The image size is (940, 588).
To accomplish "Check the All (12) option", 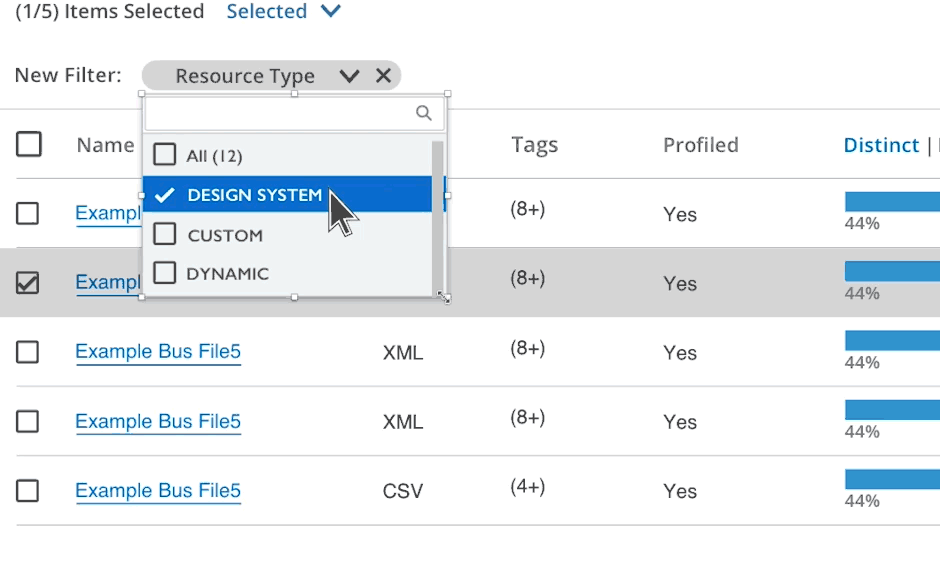I will [x=164, y=155].
